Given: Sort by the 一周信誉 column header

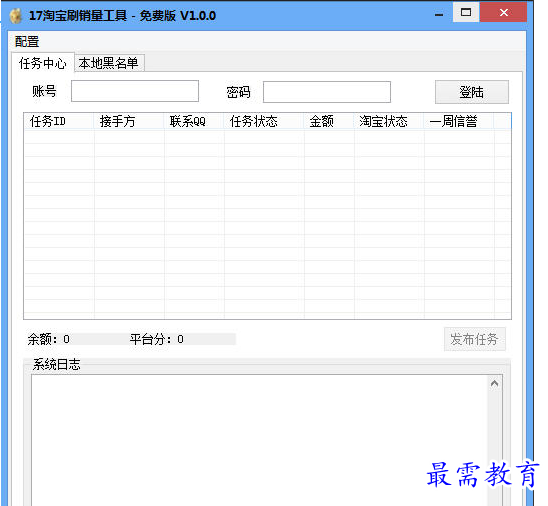Looking at the screenshot, I should [459, 122].
